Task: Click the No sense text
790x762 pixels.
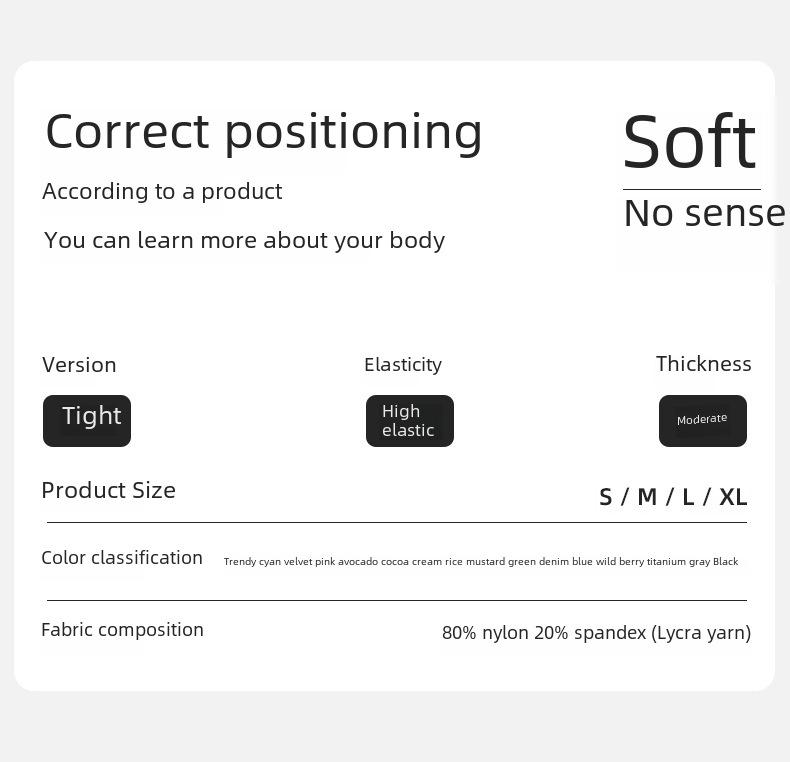Action: [704, 213]
